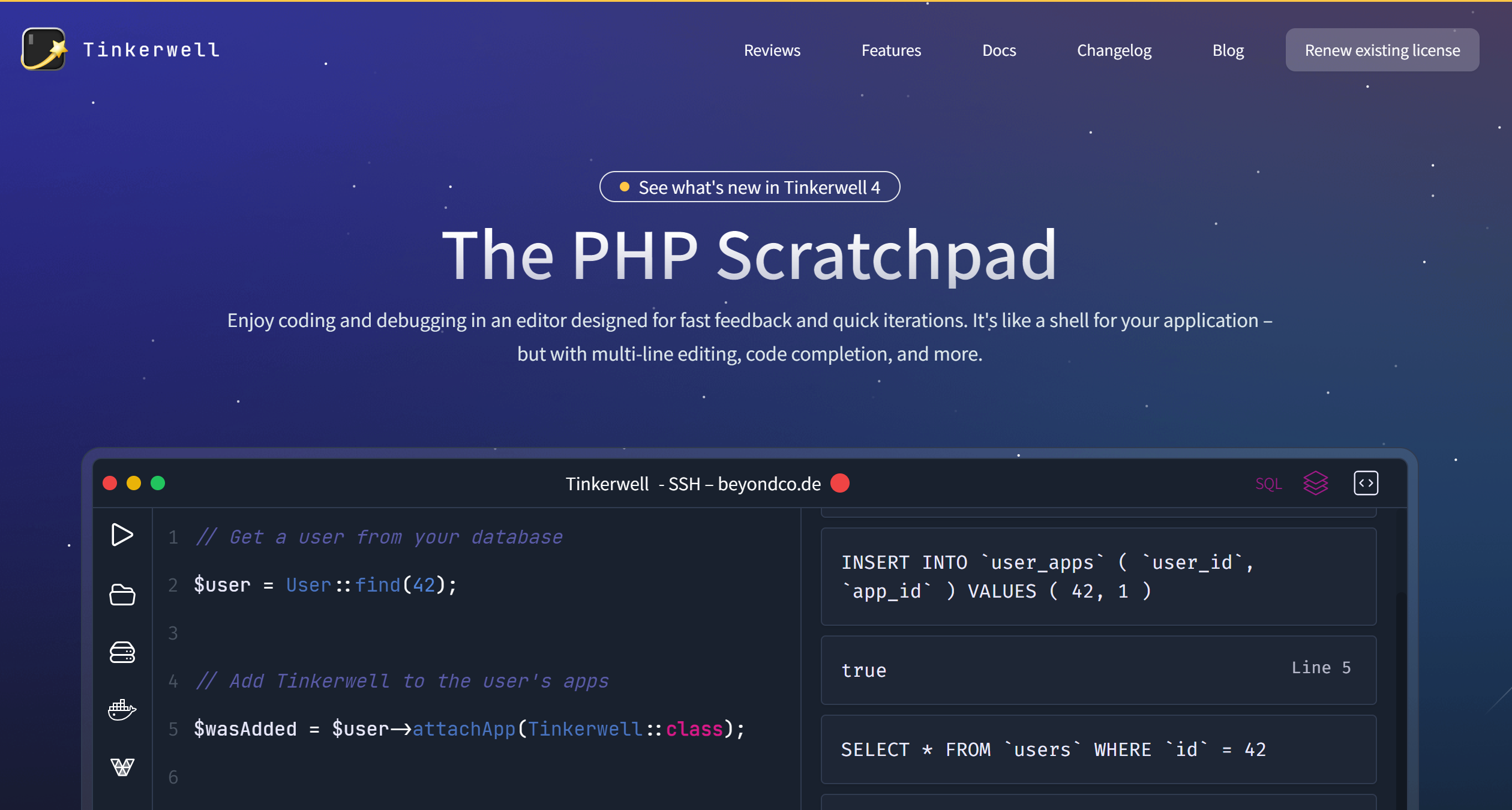Click the INSERT INTO user_apps query block
Viewport: 1512px width, 810px height.
pos(1097,577)
